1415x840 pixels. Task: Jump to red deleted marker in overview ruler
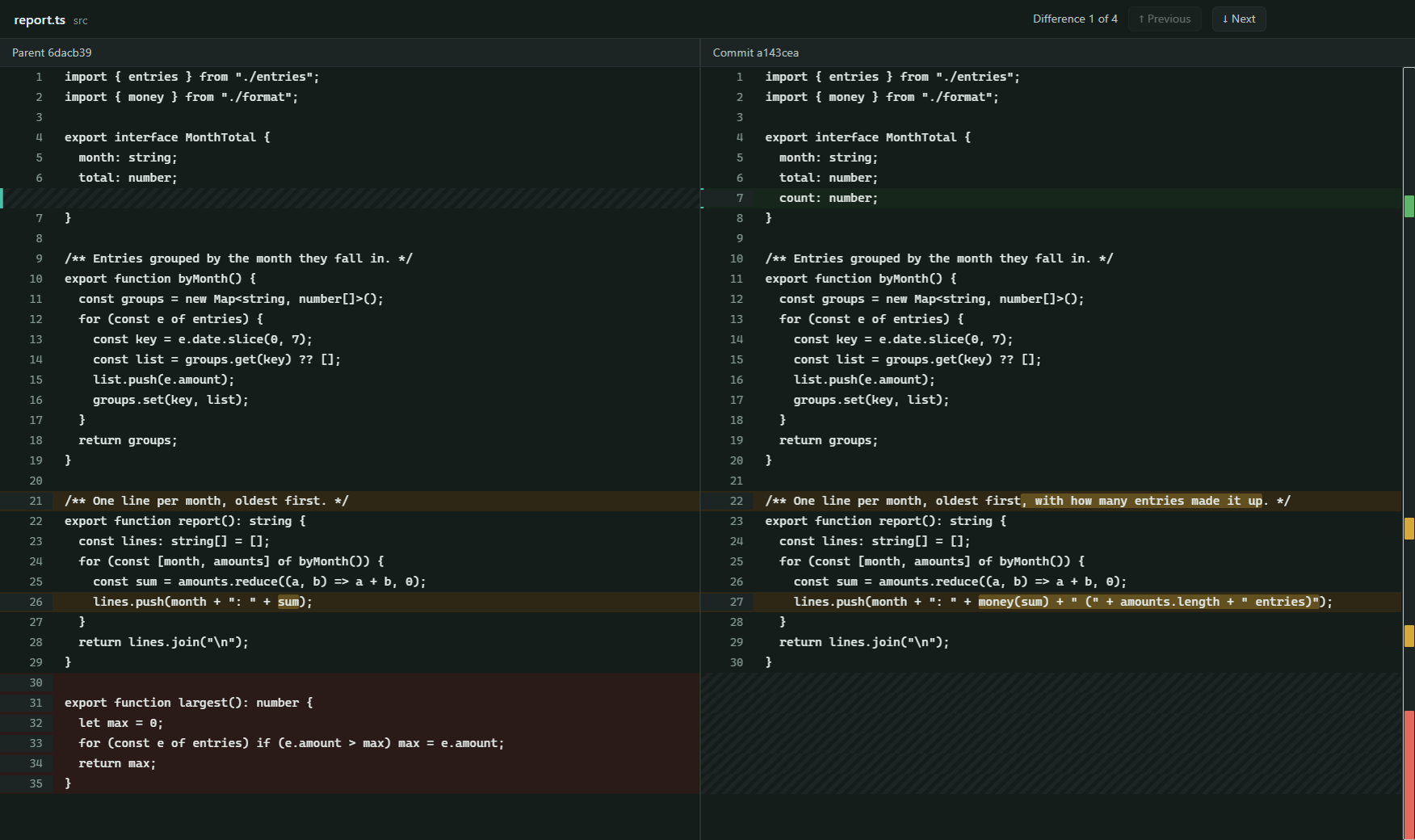click(1409, 775)
